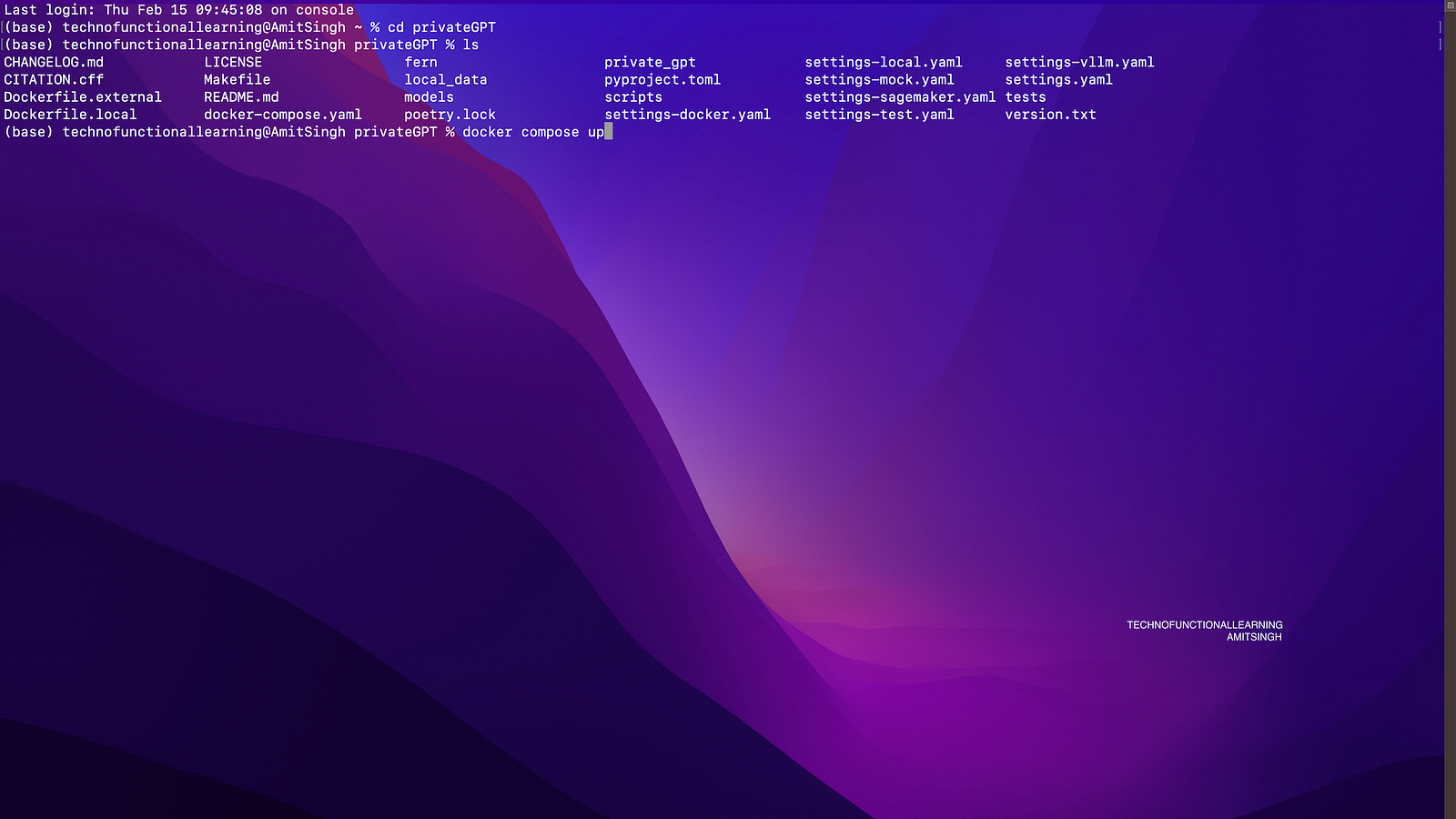Click the Dockerfile.local filename

(70, 115)
